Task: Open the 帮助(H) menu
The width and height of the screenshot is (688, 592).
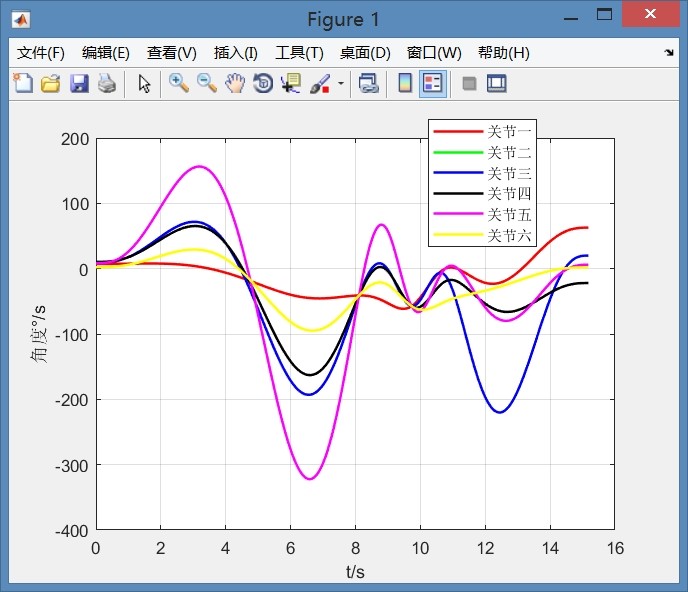Action: tap(504, 53)
